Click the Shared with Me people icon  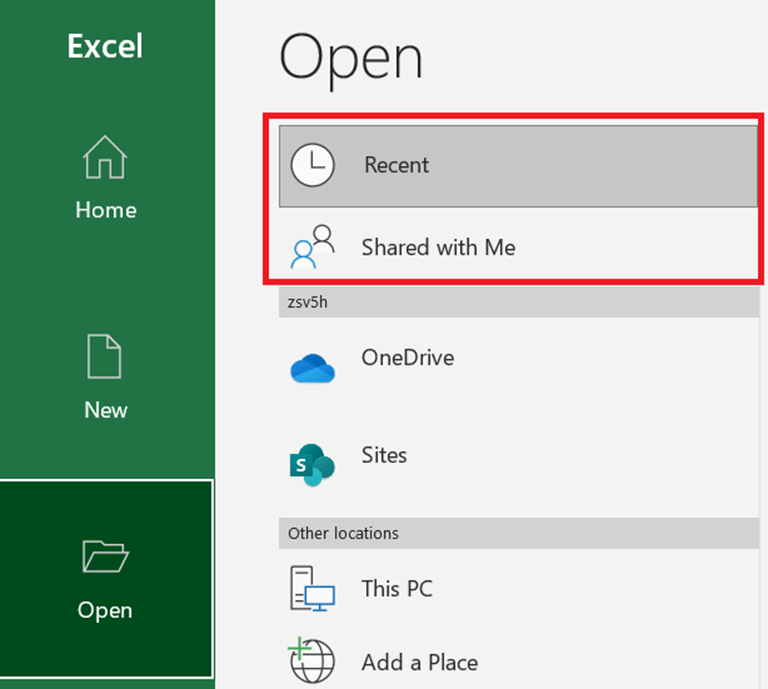[x=312, y=246]
